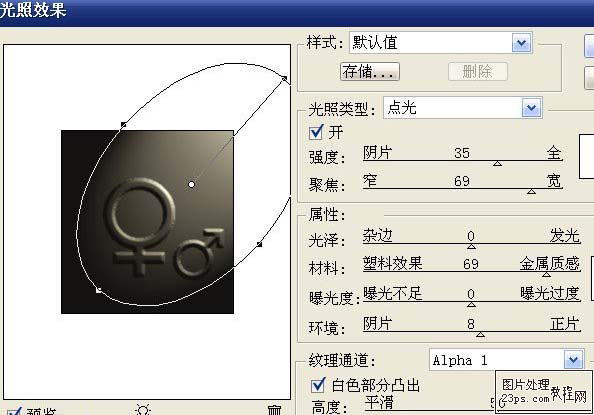Click the 聚焦 value 69
The image size is (594, 415).
[462, 181]
